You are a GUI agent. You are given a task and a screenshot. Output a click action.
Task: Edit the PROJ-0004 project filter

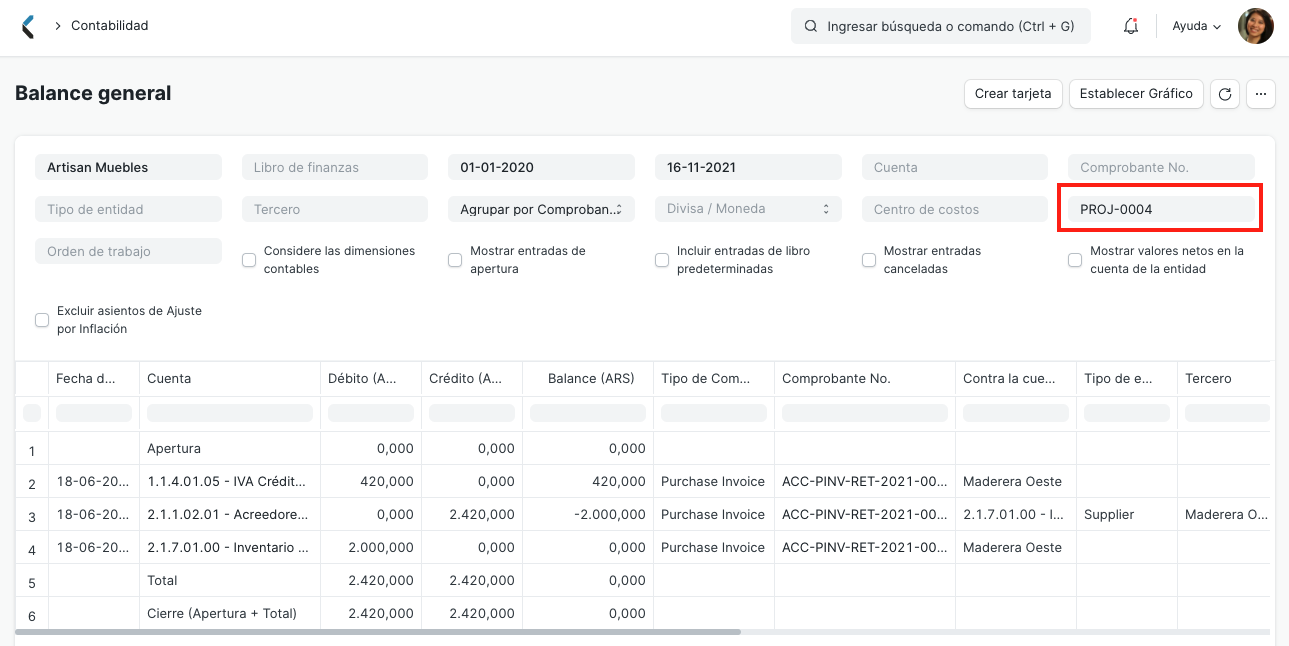[x=1161, y=209]
